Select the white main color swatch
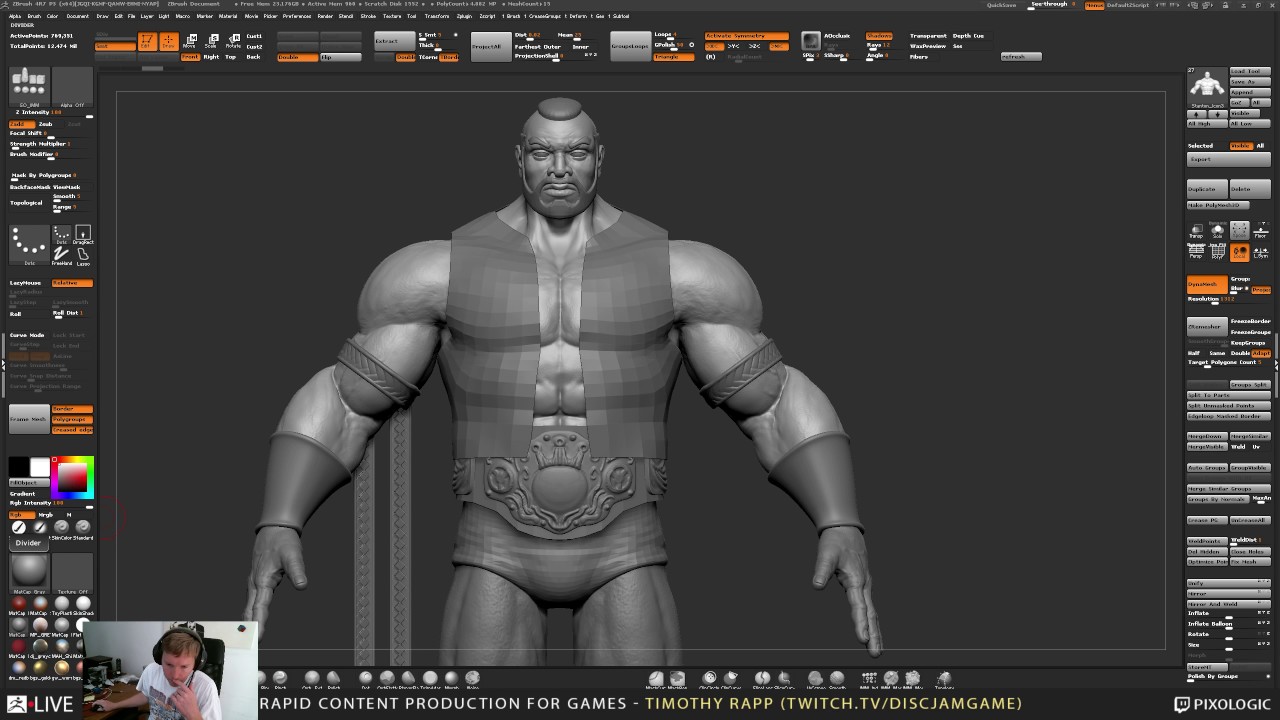The height and width of the screenshot is (720, 1280). [x=40, y=467]
